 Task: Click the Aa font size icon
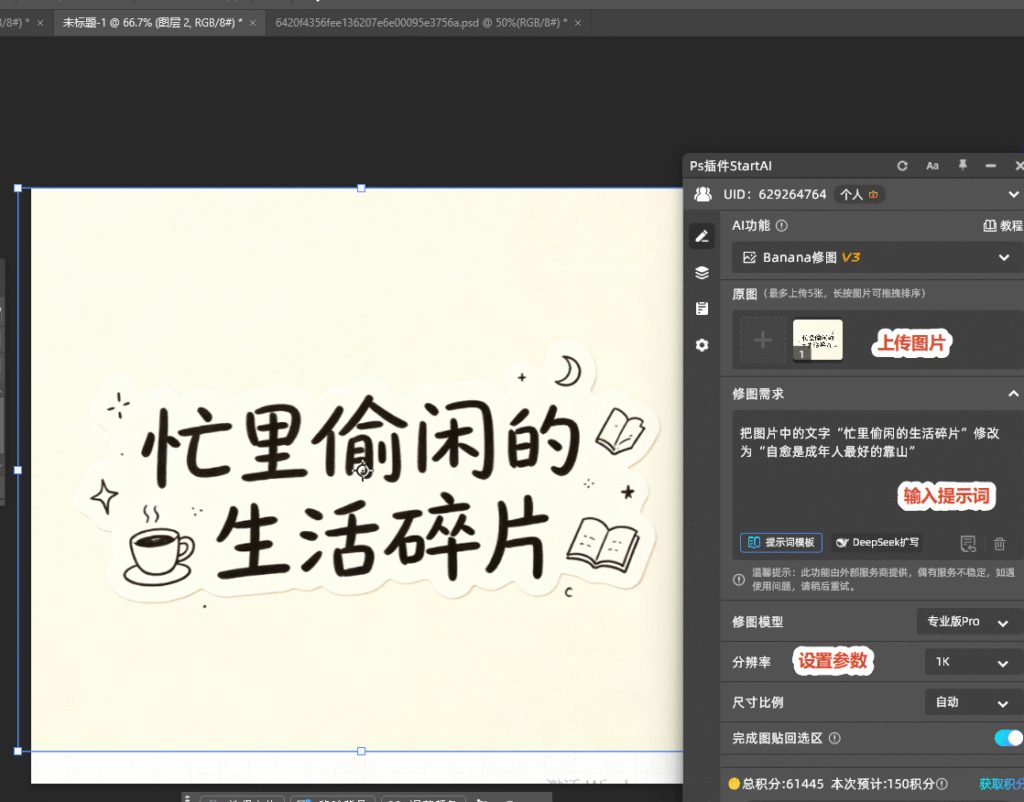pos(932,166)
